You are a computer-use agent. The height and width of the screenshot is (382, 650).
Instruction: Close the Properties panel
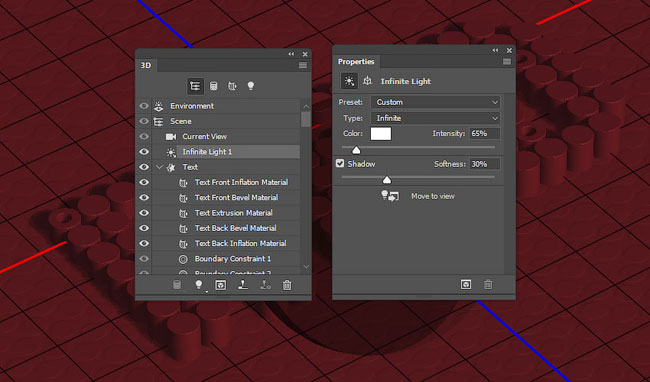click(509, 50)
